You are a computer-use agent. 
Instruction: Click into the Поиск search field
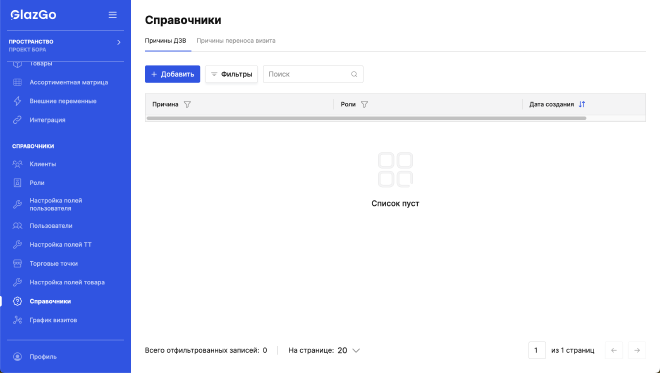click(x=313, y=74)
